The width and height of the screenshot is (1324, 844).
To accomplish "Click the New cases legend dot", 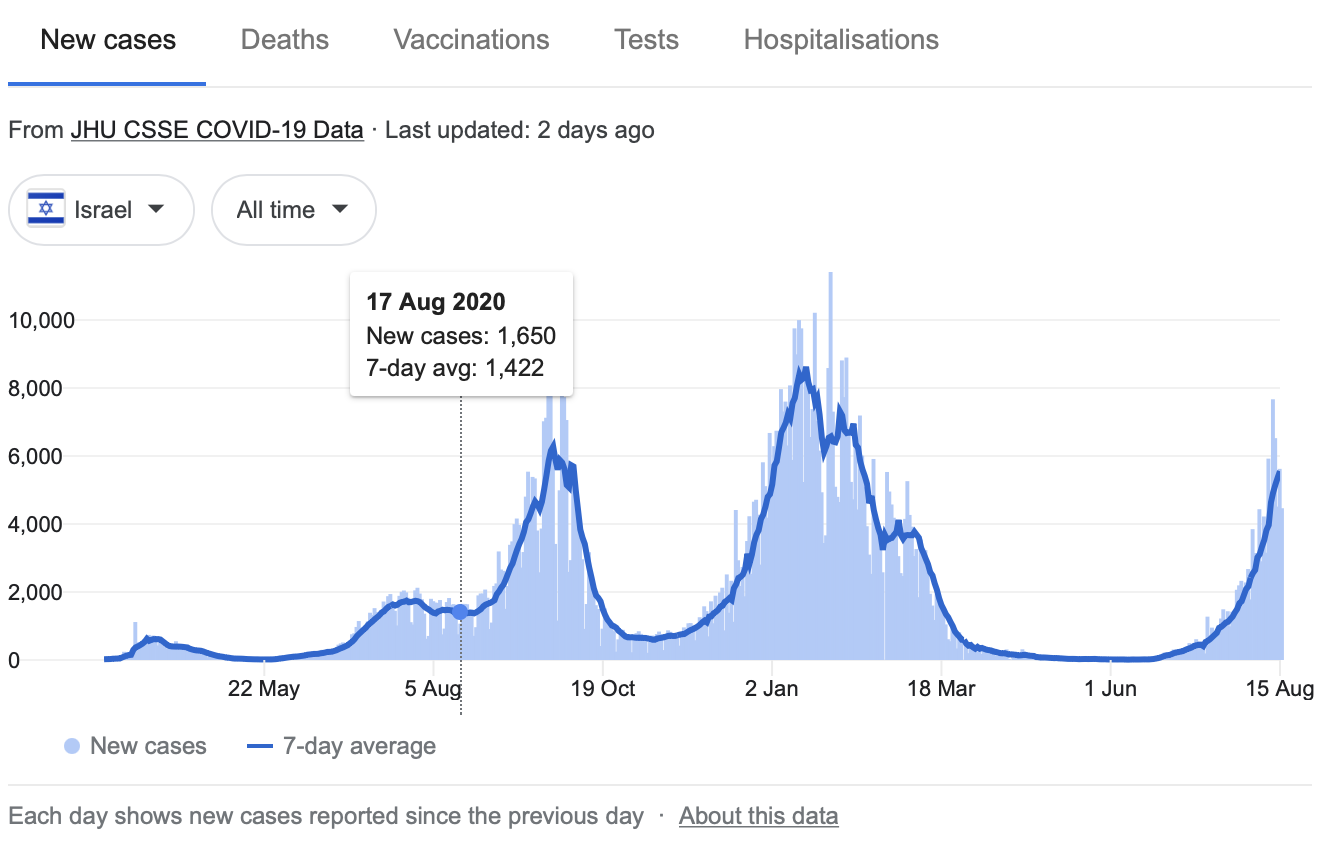I will tap(72, 746).
